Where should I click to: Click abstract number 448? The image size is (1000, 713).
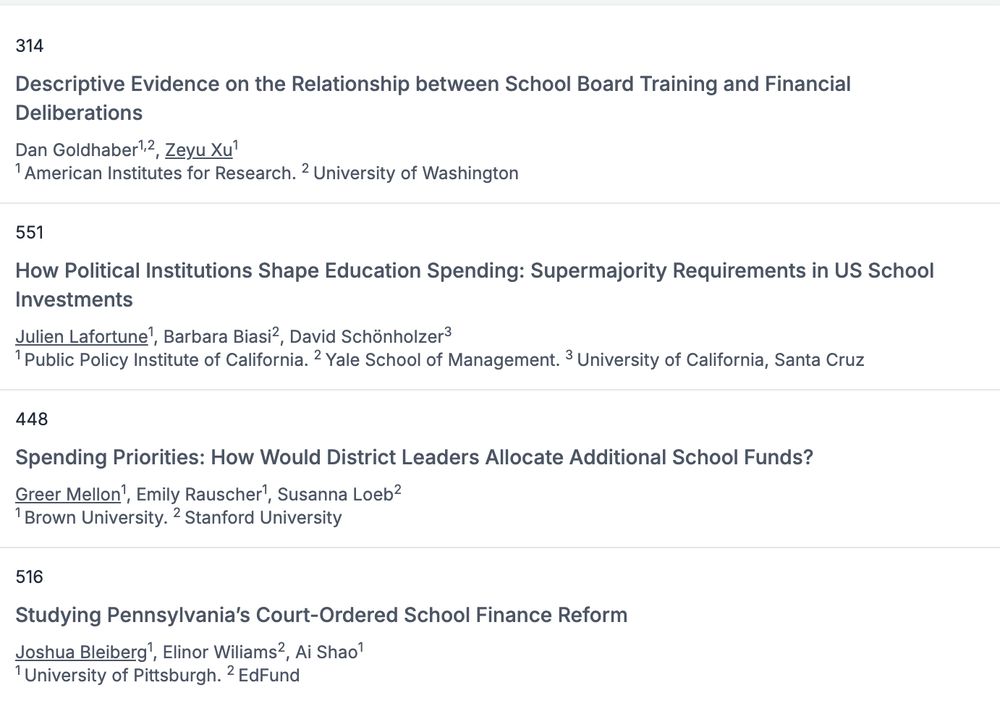point(31,419)
